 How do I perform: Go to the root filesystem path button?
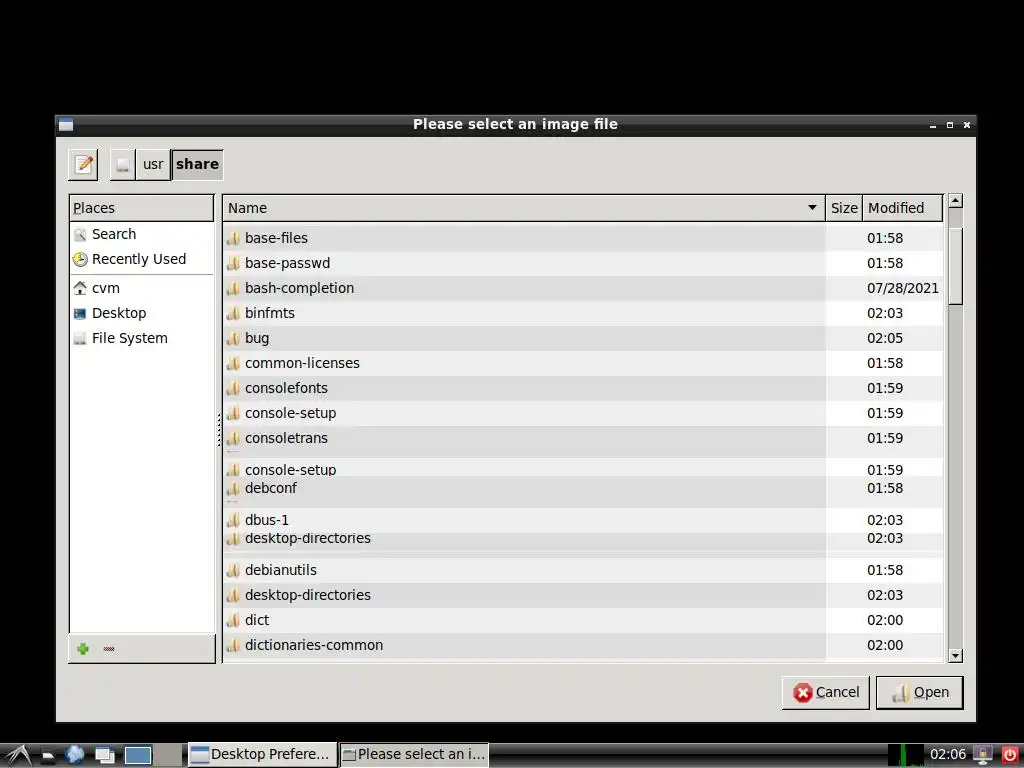coord(123,165)
